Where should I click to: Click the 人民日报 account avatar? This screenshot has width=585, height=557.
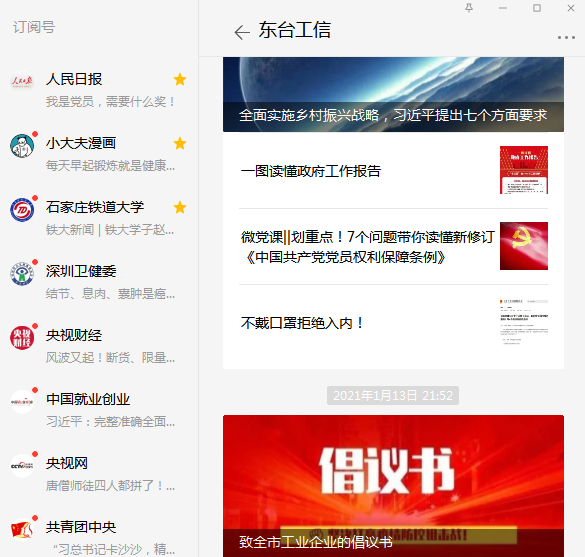coord(22,82)
